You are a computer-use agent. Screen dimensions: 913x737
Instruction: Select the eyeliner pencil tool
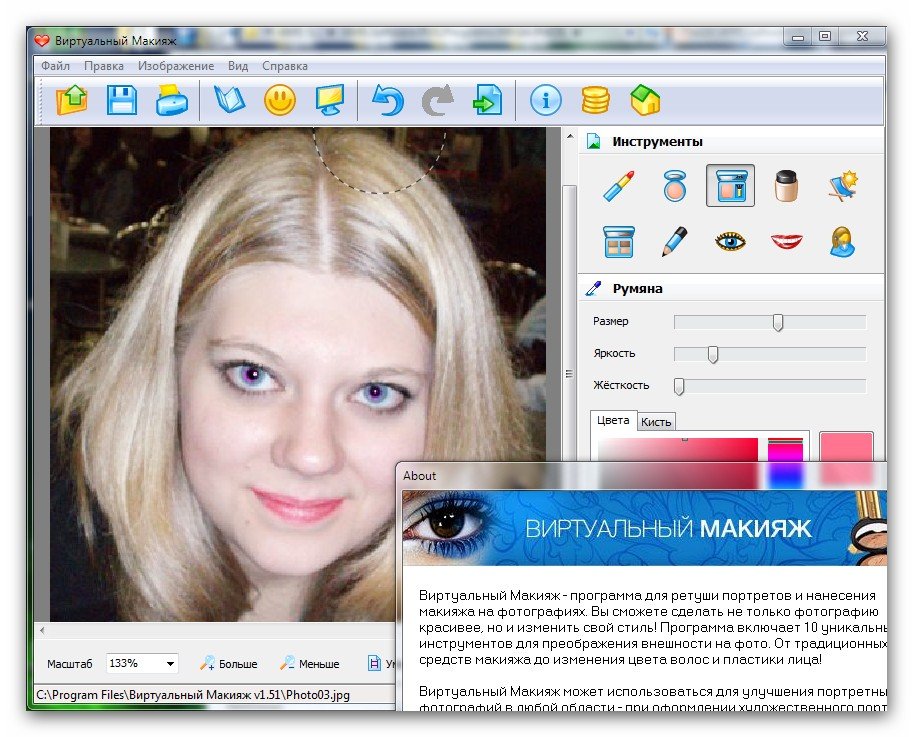[x=674, y=241]
